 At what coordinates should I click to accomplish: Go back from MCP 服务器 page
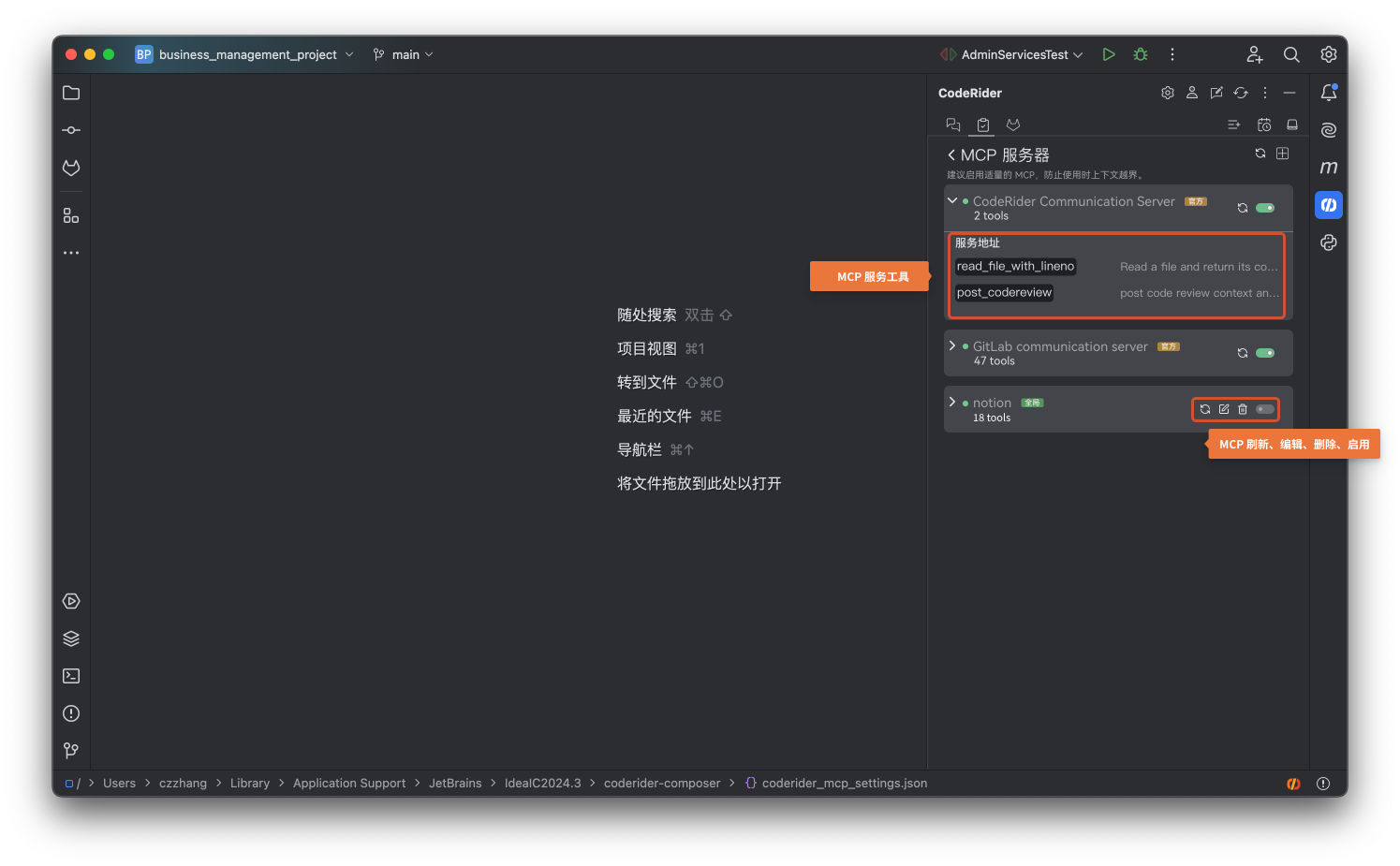pyautogui.click(x=951, y=154)
